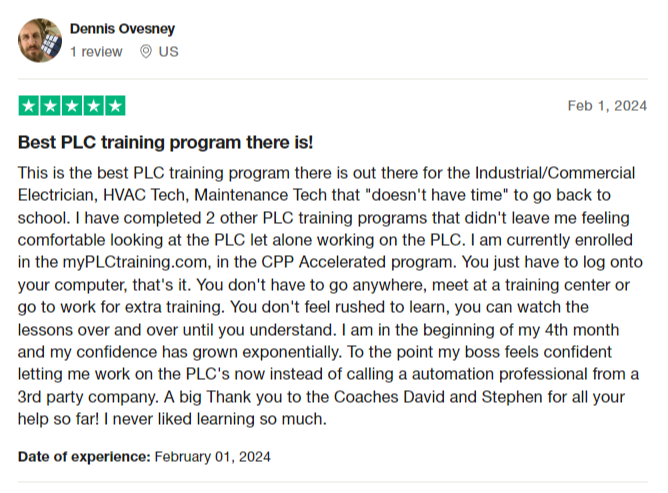Click the fourth green rating star
Viewport: 668px width, 493px height.
click(93, 106)
